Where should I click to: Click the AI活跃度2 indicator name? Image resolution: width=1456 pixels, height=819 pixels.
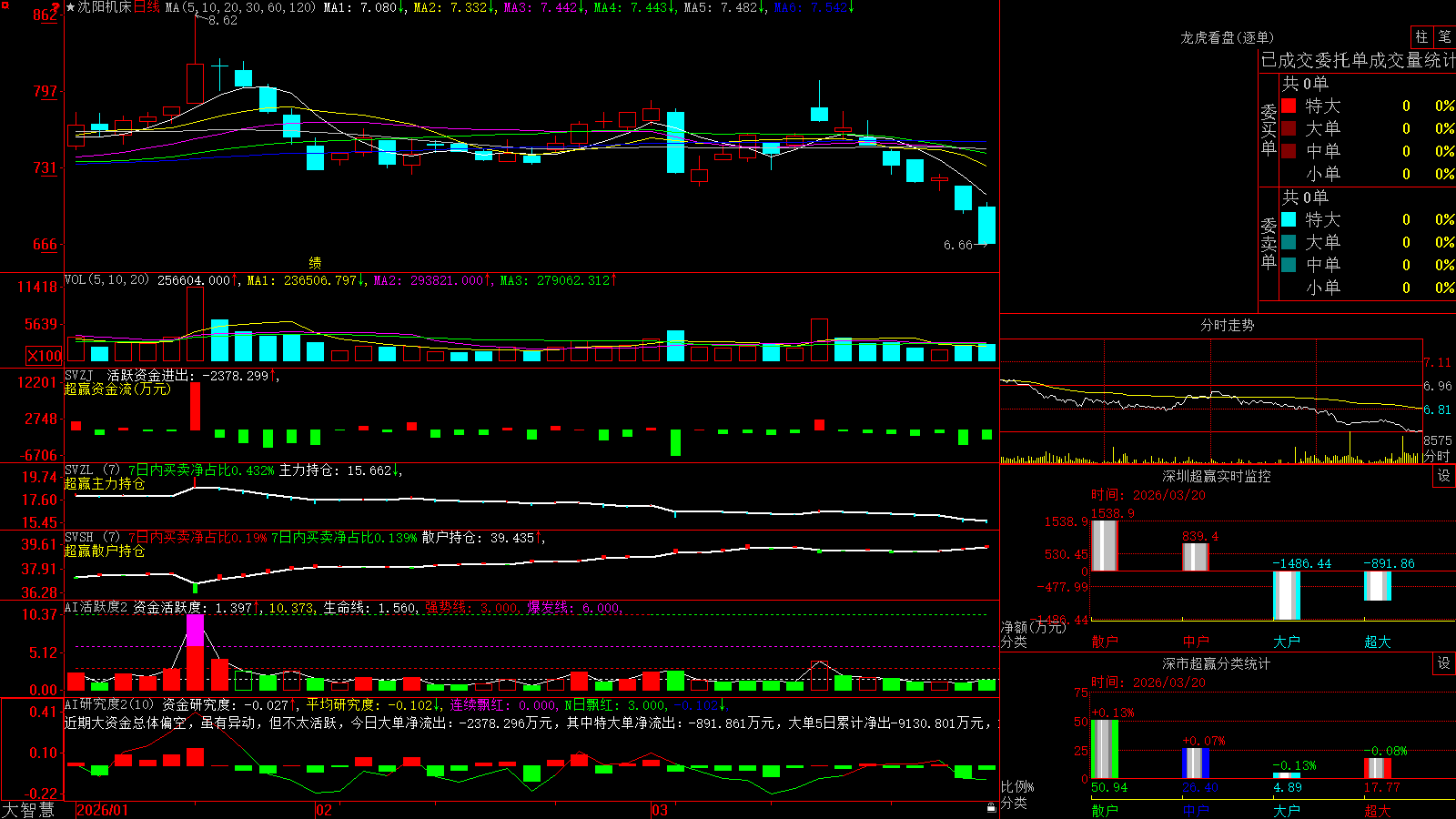[96, 607]
